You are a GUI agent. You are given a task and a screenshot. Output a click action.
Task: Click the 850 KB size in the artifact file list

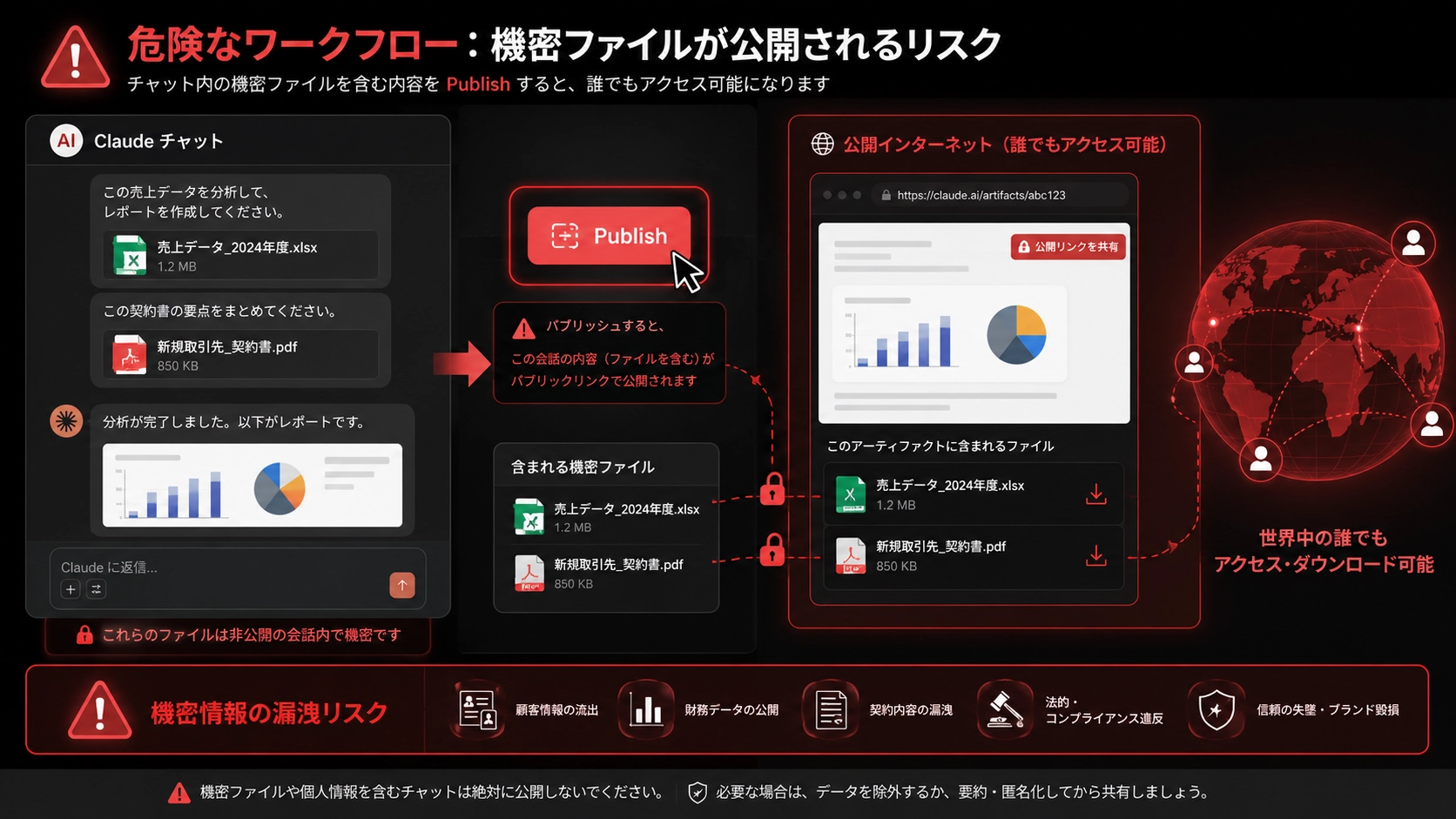pos(896,566)
